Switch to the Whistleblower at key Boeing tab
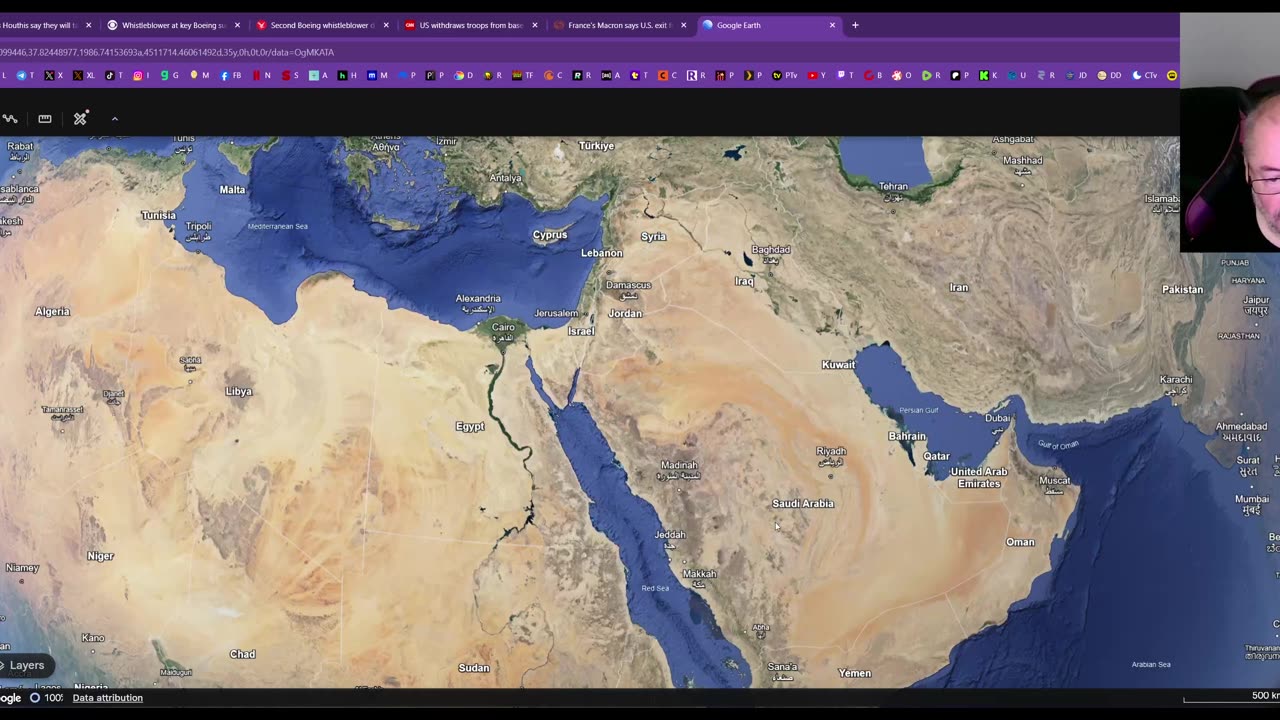 [x=173, y=25]
